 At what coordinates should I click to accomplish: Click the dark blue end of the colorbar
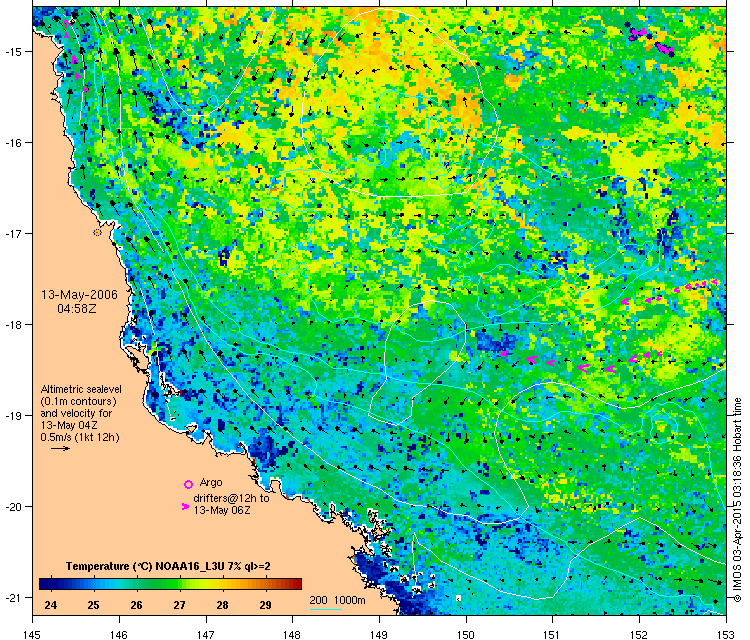pyautogui.click(x=45, y=584)
